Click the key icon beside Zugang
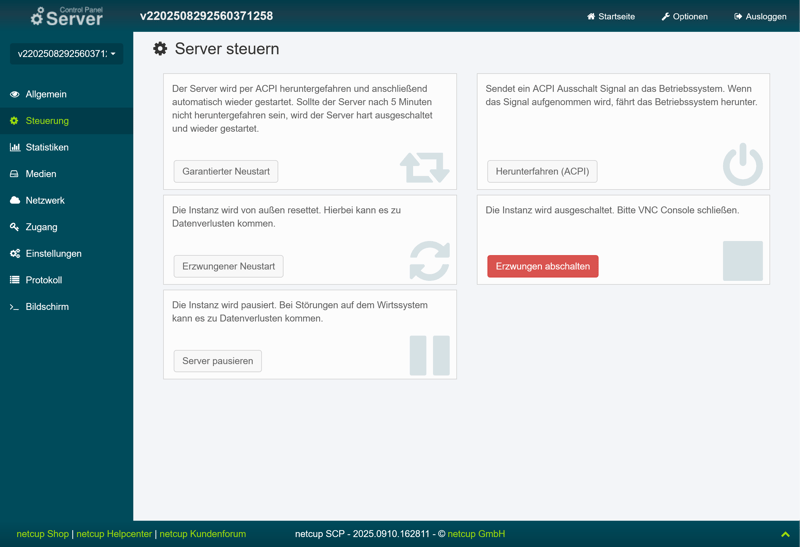The width and height of the screenshot is (800, 547). coord(15,227)
